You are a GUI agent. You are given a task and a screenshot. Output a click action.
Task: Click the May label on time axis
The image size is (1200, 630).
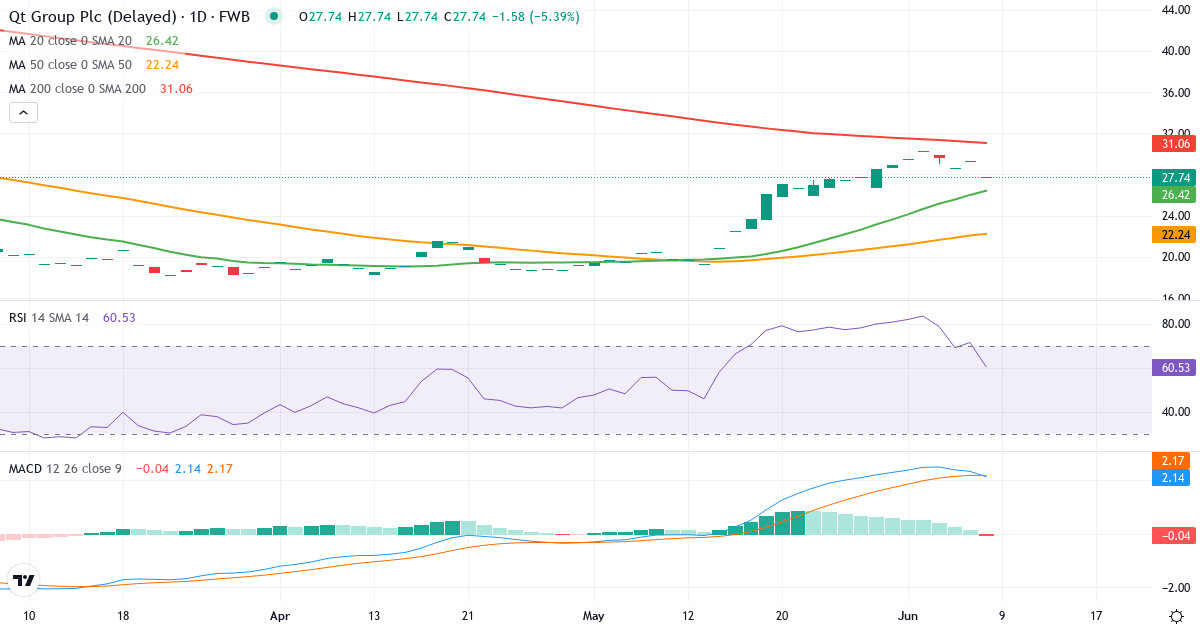coord(594,616)
